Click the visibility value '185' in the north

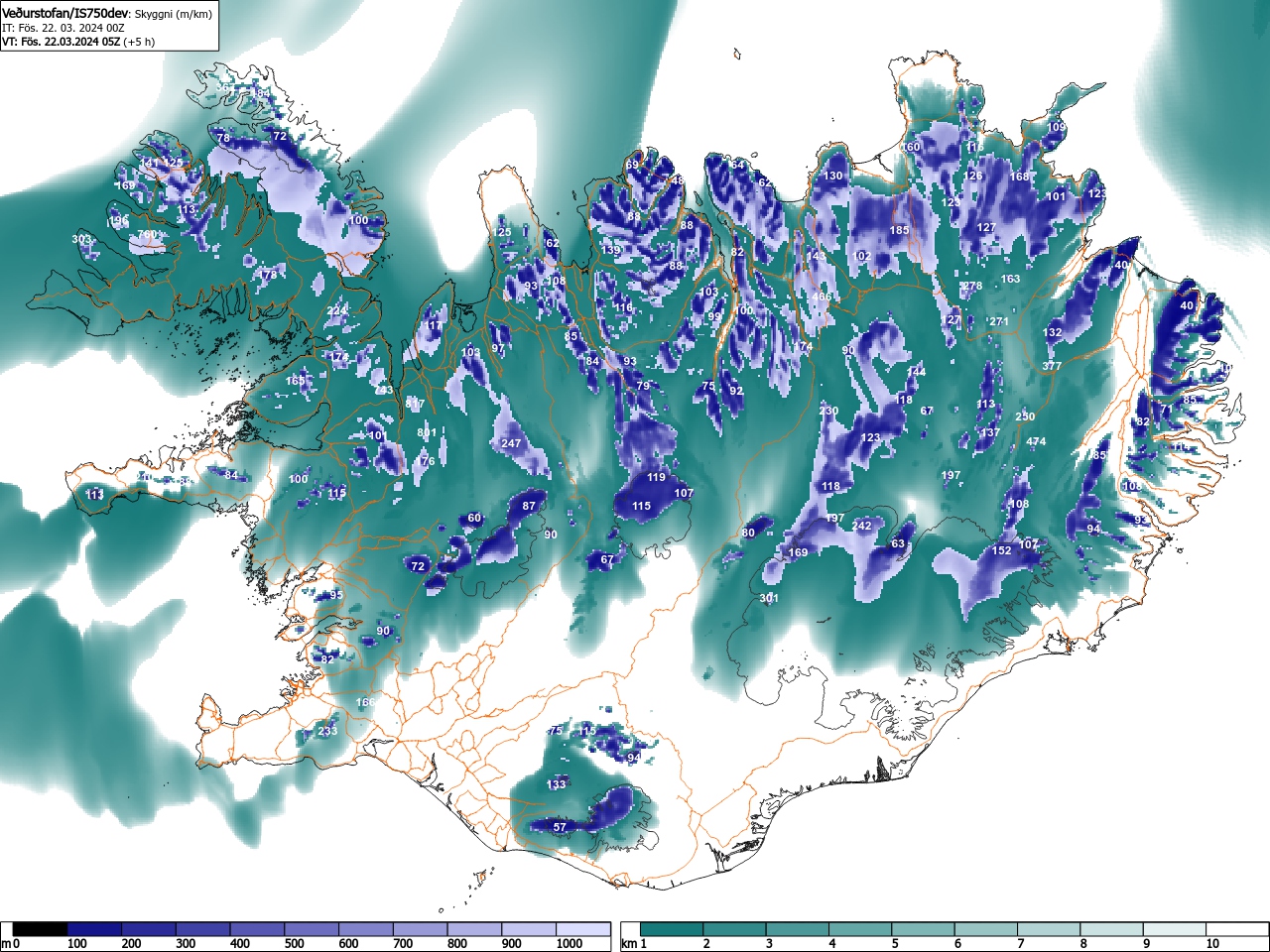pos(899,231)
